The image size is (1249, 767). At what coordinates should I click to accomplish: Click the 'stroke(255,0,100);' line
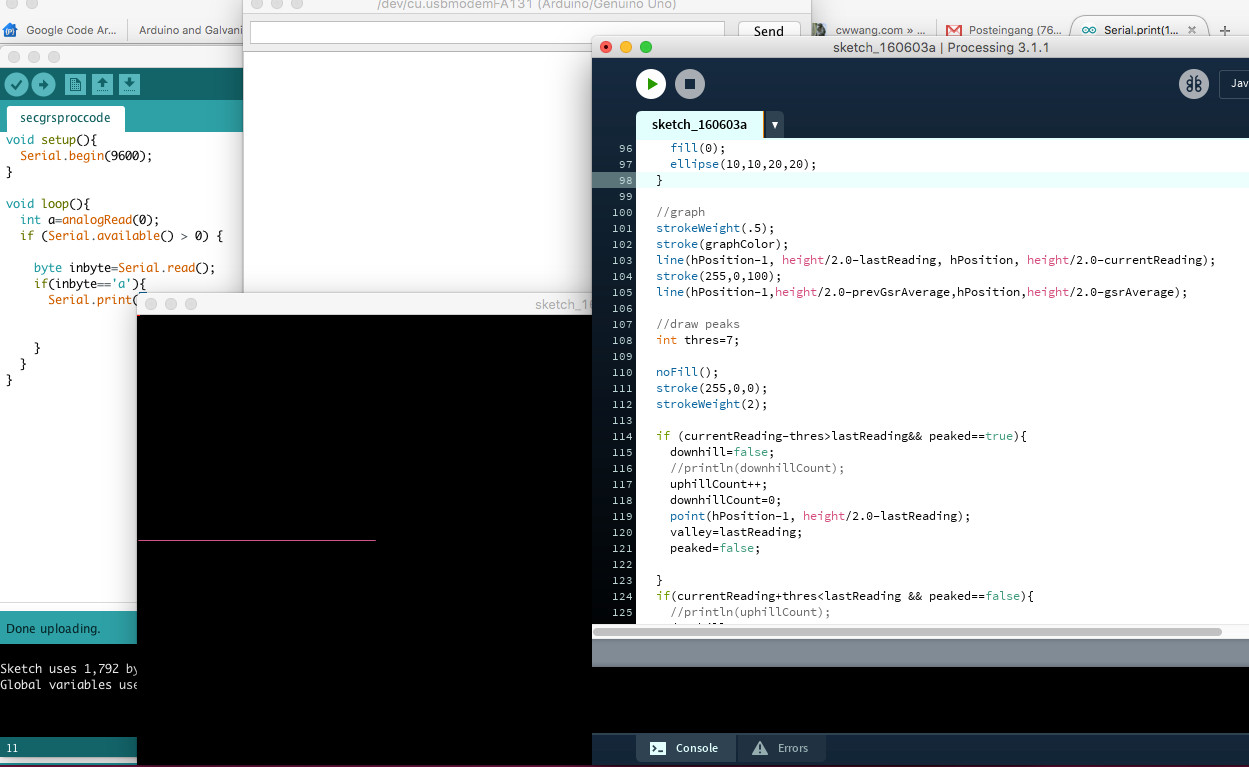click(718, 276)
